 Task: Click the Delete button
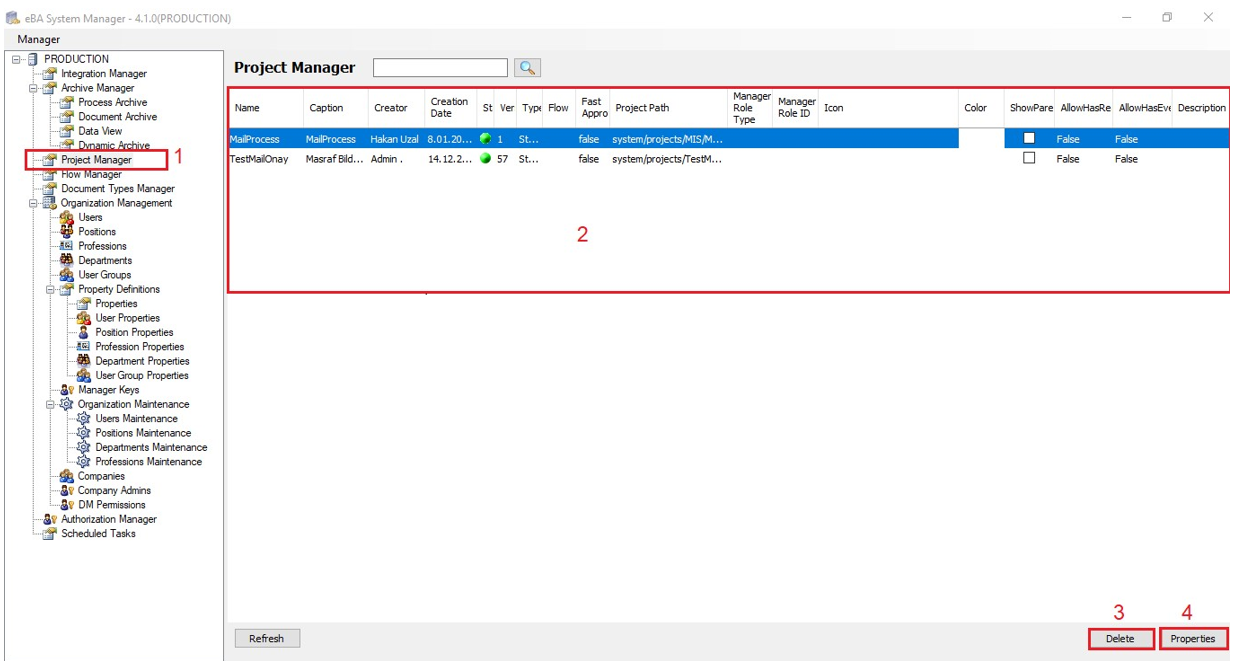1121,638
